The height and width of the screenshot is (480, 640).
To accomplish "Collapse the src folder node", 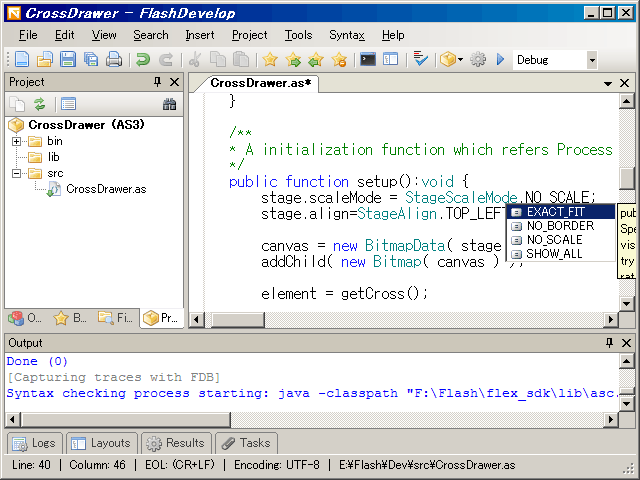I will click(x=16, y=173).
